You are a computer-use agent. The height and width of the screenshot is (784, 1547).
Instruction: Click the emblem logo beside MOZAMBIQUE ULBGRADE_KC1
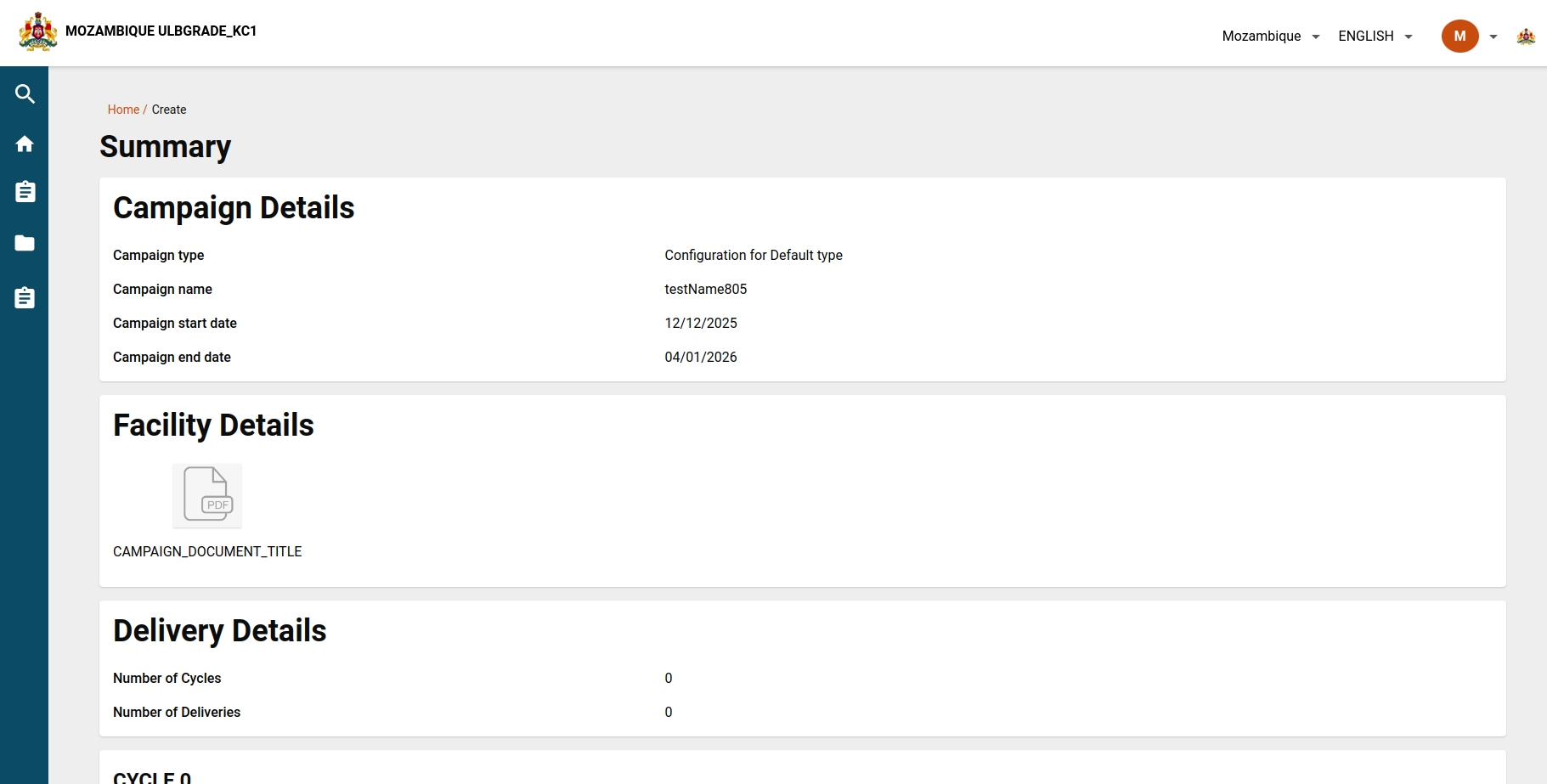[38, 32]
